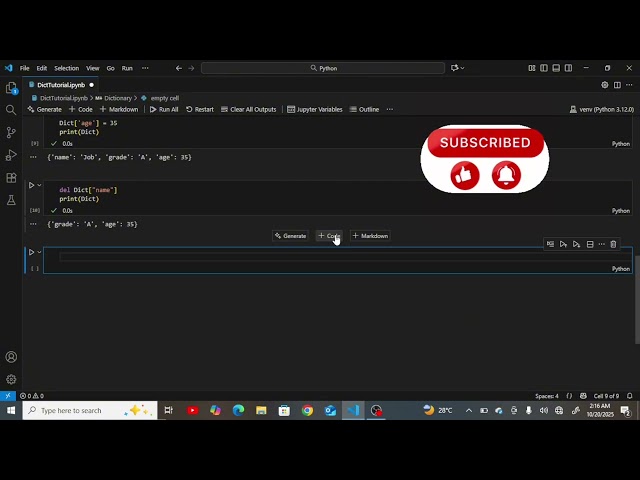Click the split cell icon in cell toolbar
Viewport: 640px width, 480px height.
coord(589,244)
